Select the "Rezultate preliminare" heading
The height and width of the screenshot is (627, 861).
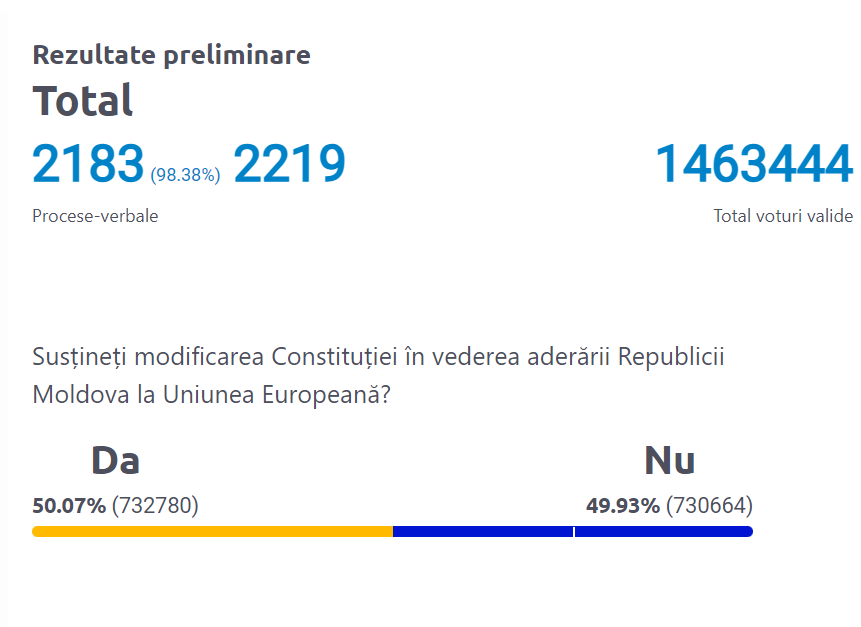(x=171, y=55)
